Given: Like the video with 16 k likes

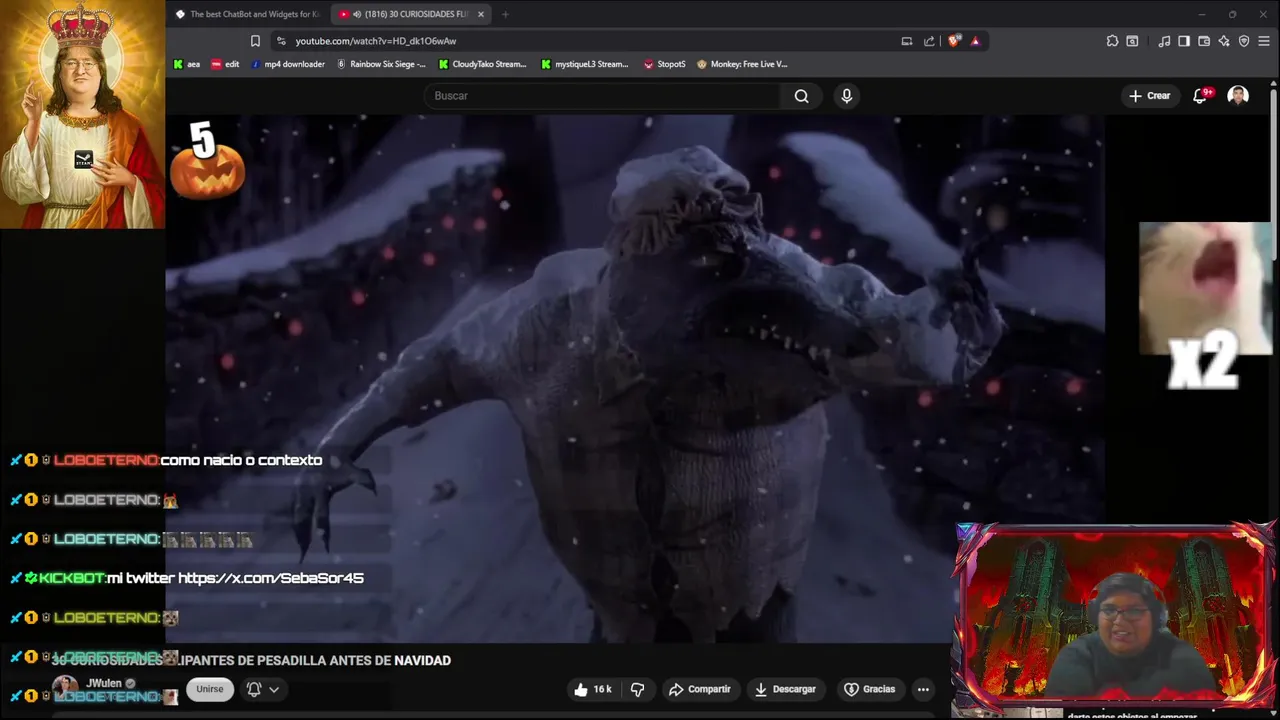Looking at the screenshot, I should (592, 689).
